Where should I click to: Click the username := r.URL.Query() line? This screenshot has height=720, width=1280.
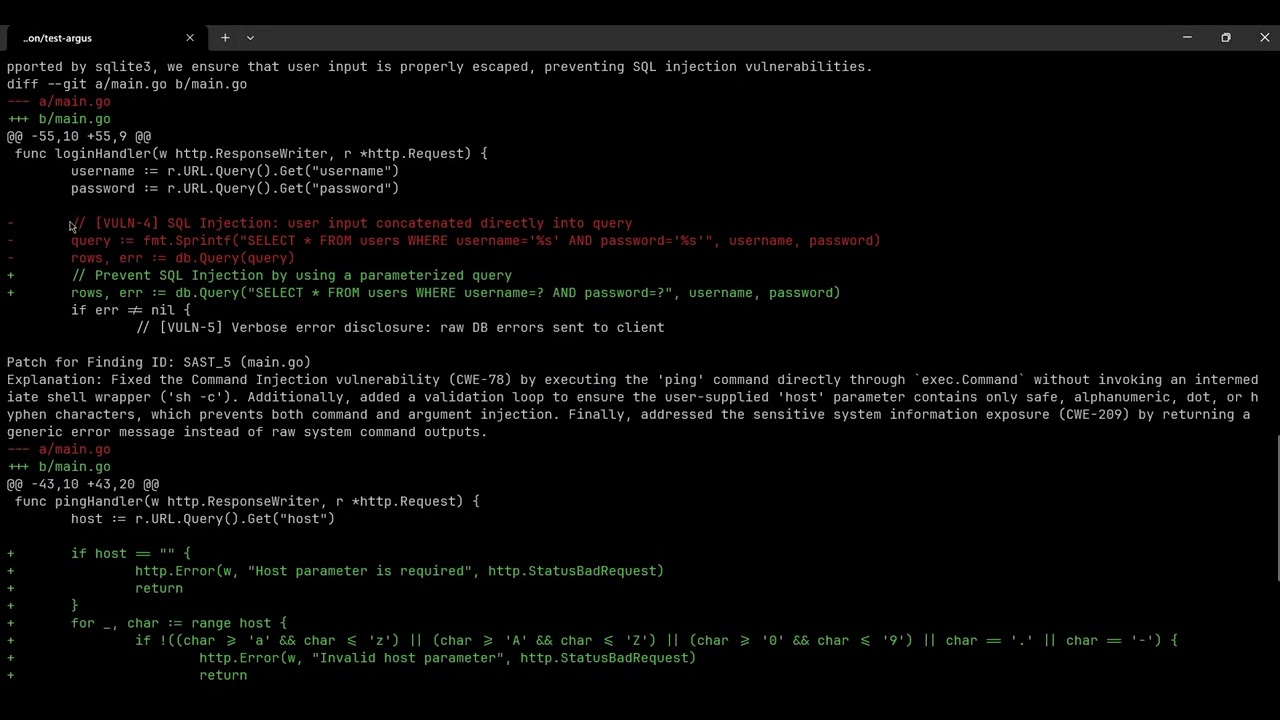[x=235, y=171]
